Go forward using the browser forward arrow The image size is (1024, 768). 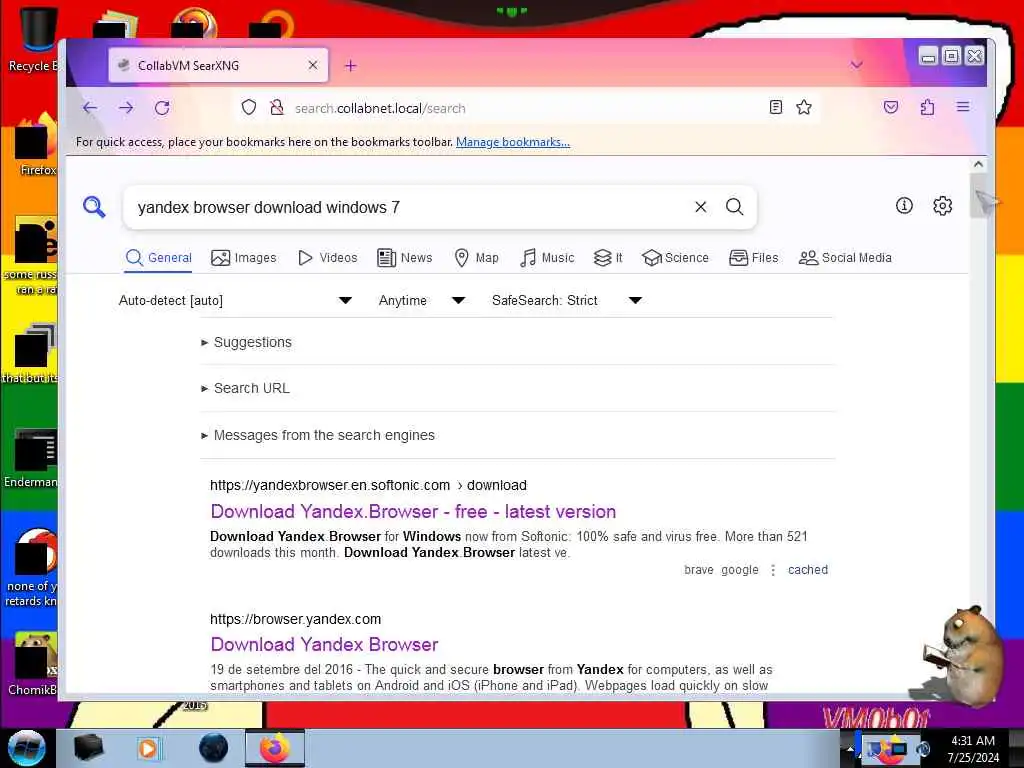(126, 108)
